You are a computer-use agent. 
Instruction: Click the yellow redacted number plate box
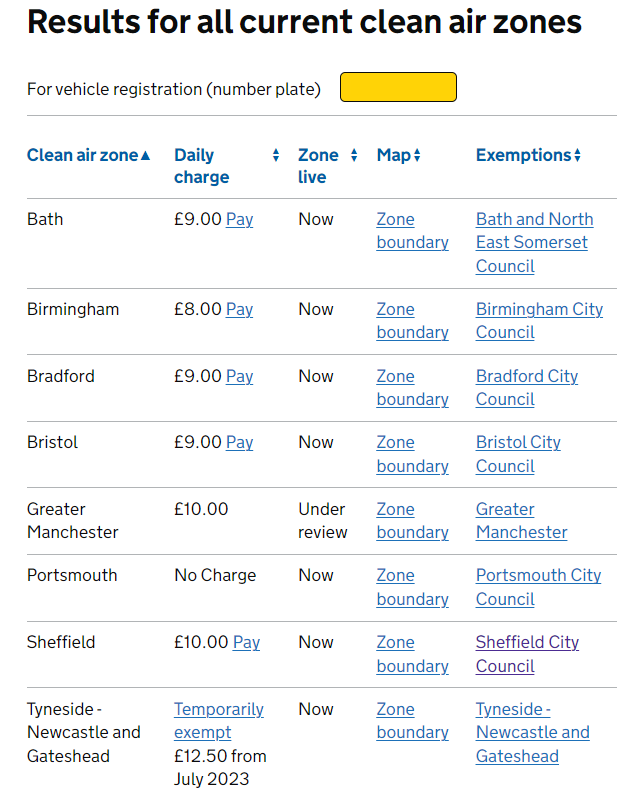pyautogui.click(x=398, y=87)
